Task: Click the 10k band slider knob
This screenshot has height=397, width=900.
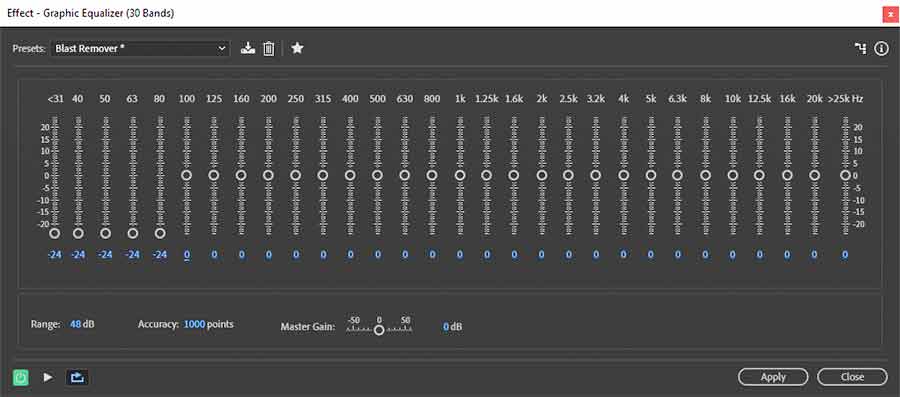Action: click(x=732, y=175)
